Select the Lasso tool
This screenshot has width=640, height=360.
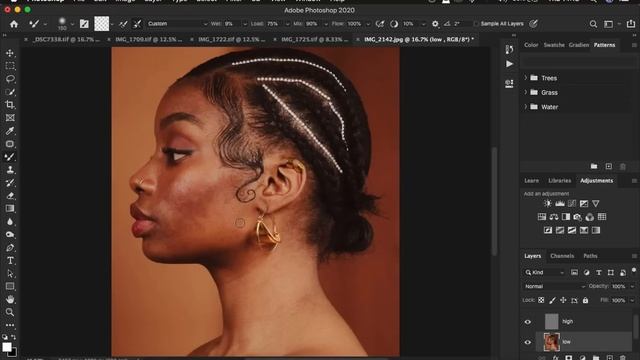point(10,79)
